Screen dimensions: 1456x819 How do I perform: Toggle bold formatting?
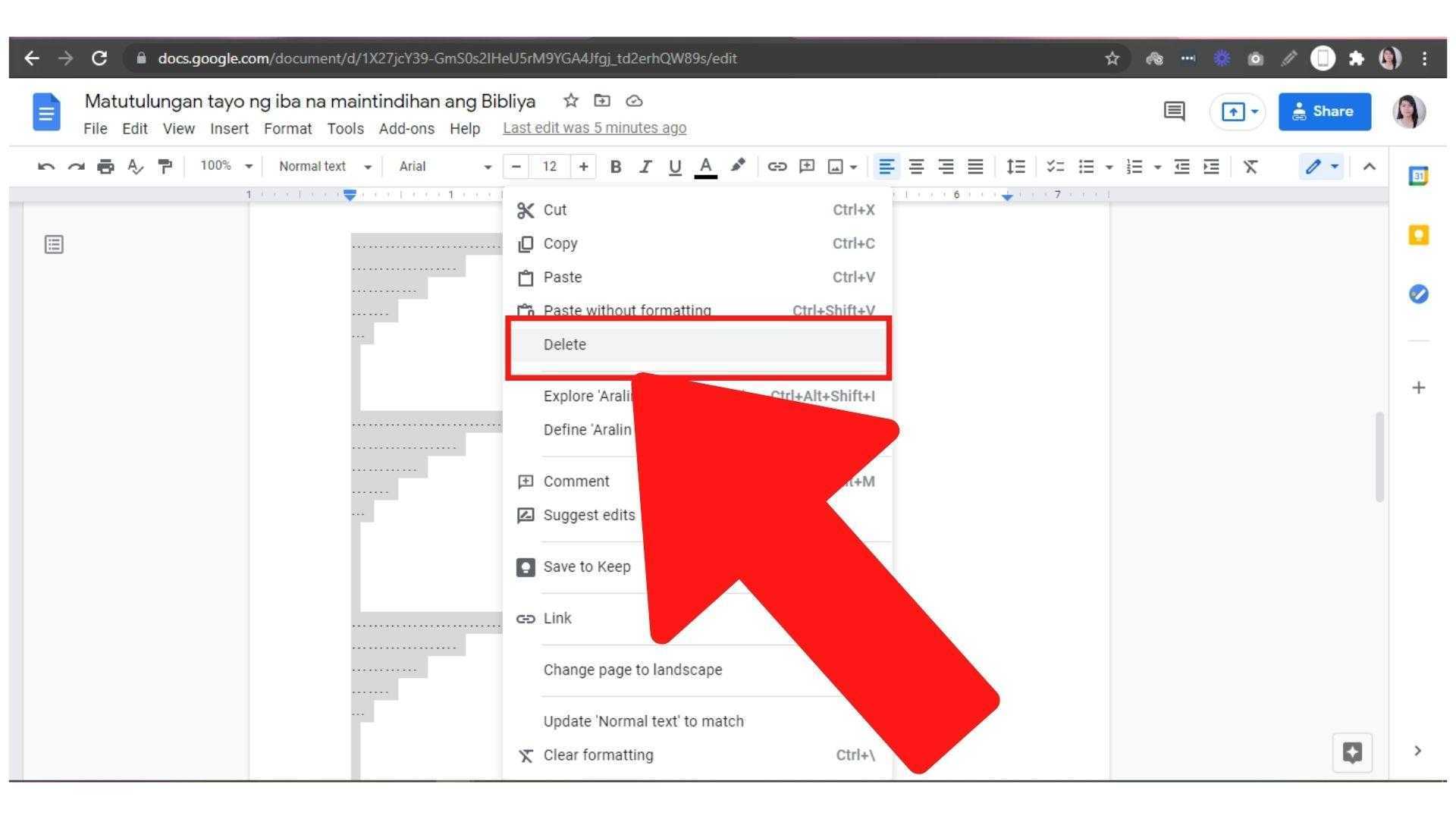coord(616,167)
